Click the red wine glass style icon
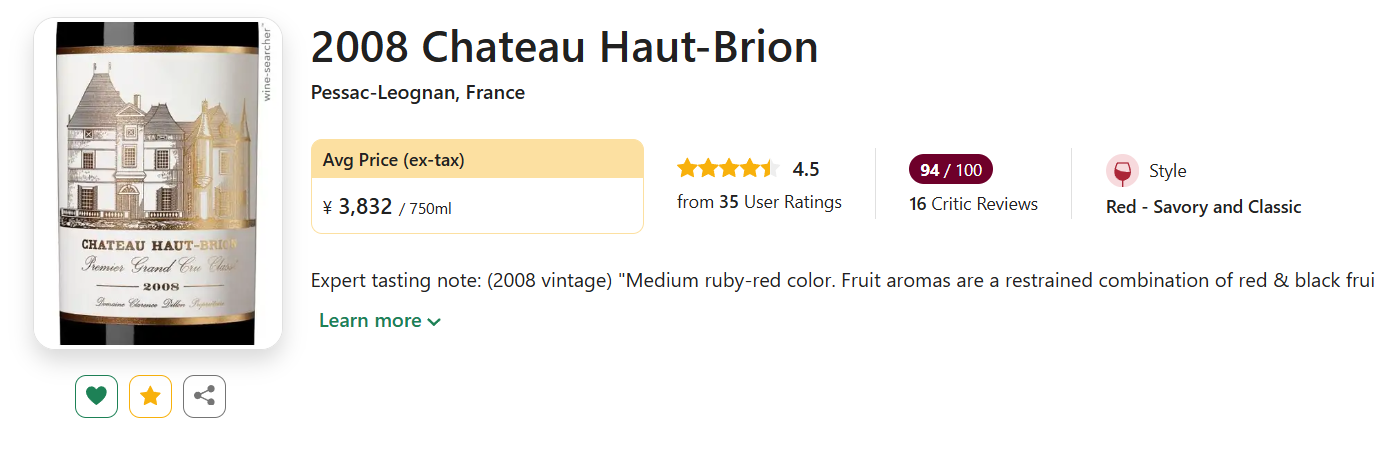1375x450 pixels. (x=1122, y=171)
